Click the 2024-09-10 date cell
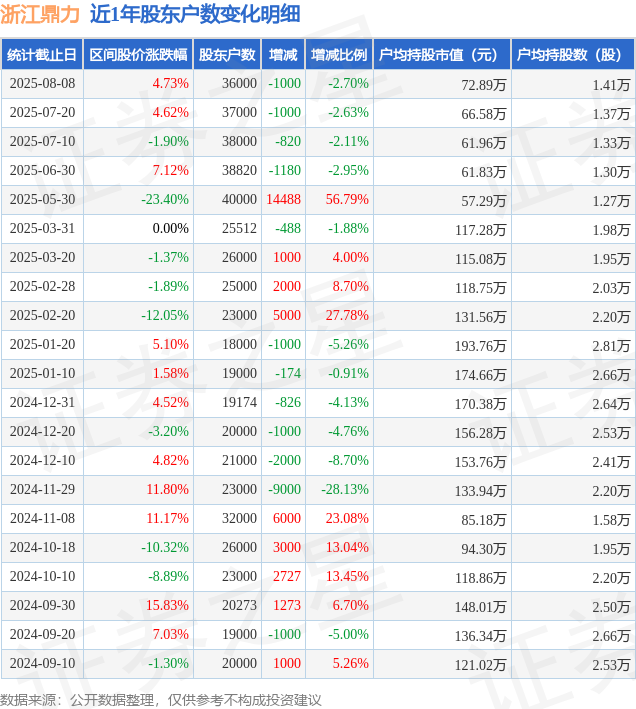 [x=42, y=663]
